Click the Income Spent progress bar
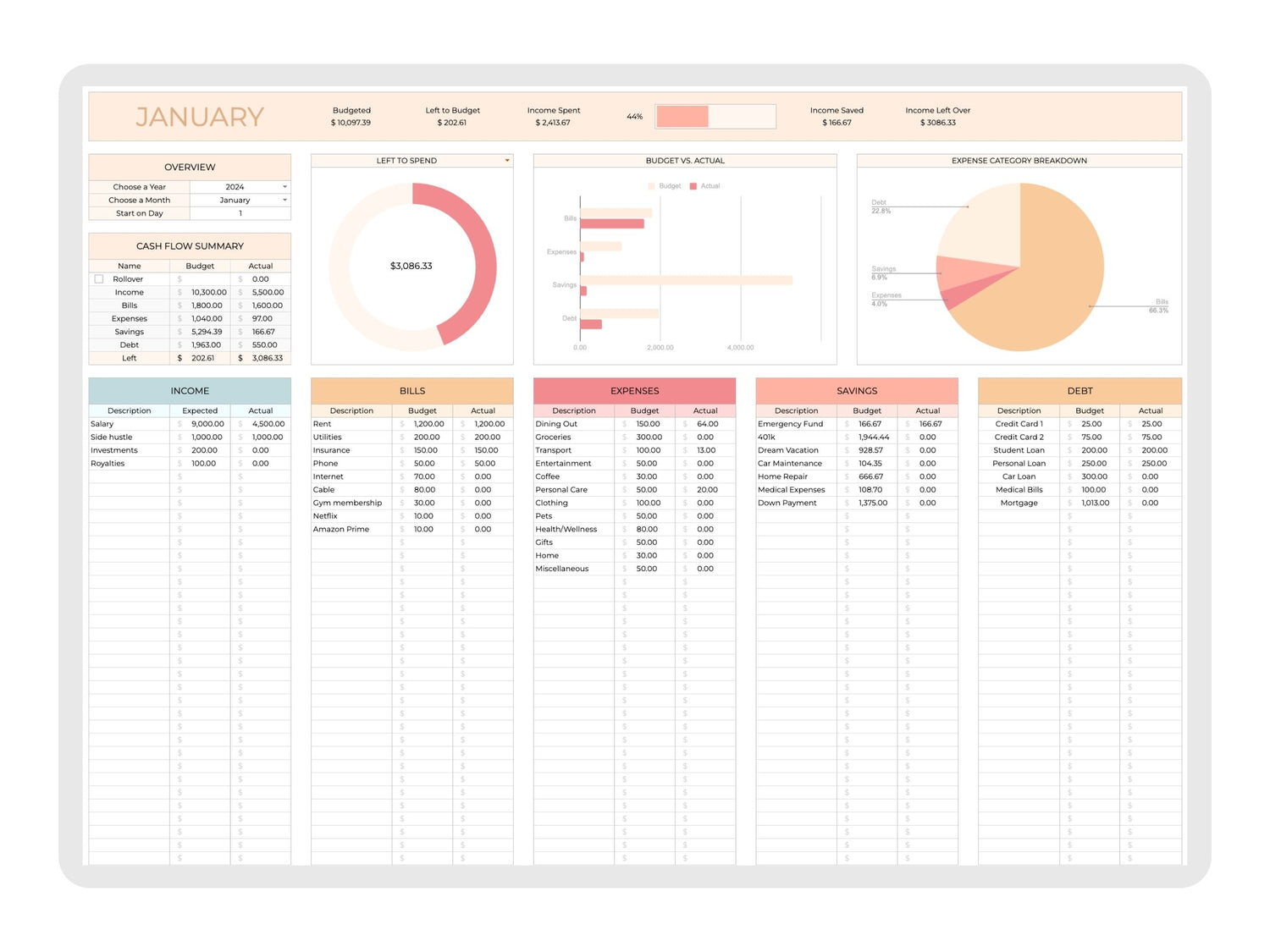Image resolution: width=1270 pixels, height=952 pixels. (715, 117)
